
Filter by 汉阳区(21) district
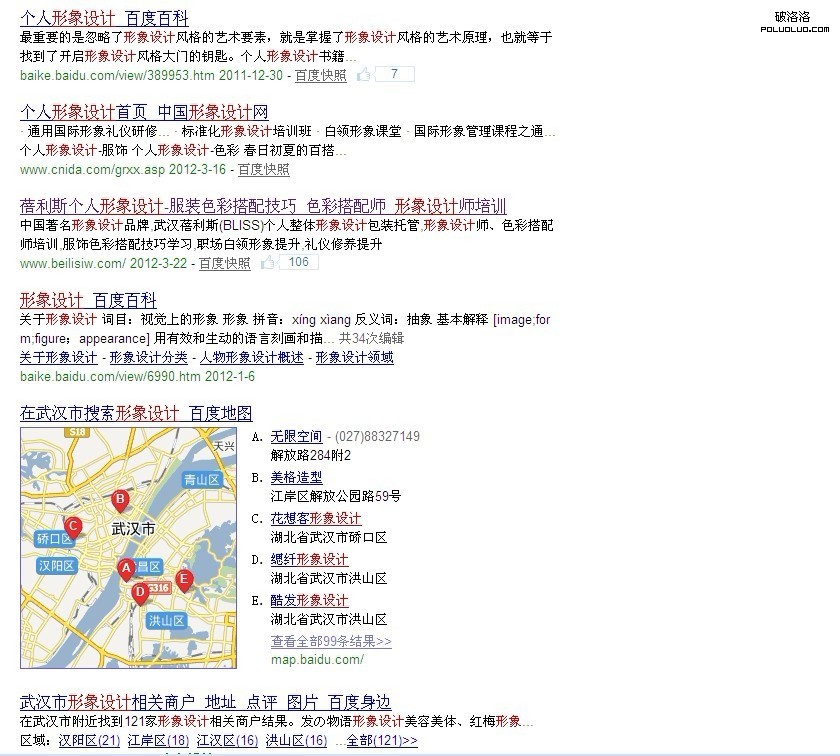(x=90, y=740)
